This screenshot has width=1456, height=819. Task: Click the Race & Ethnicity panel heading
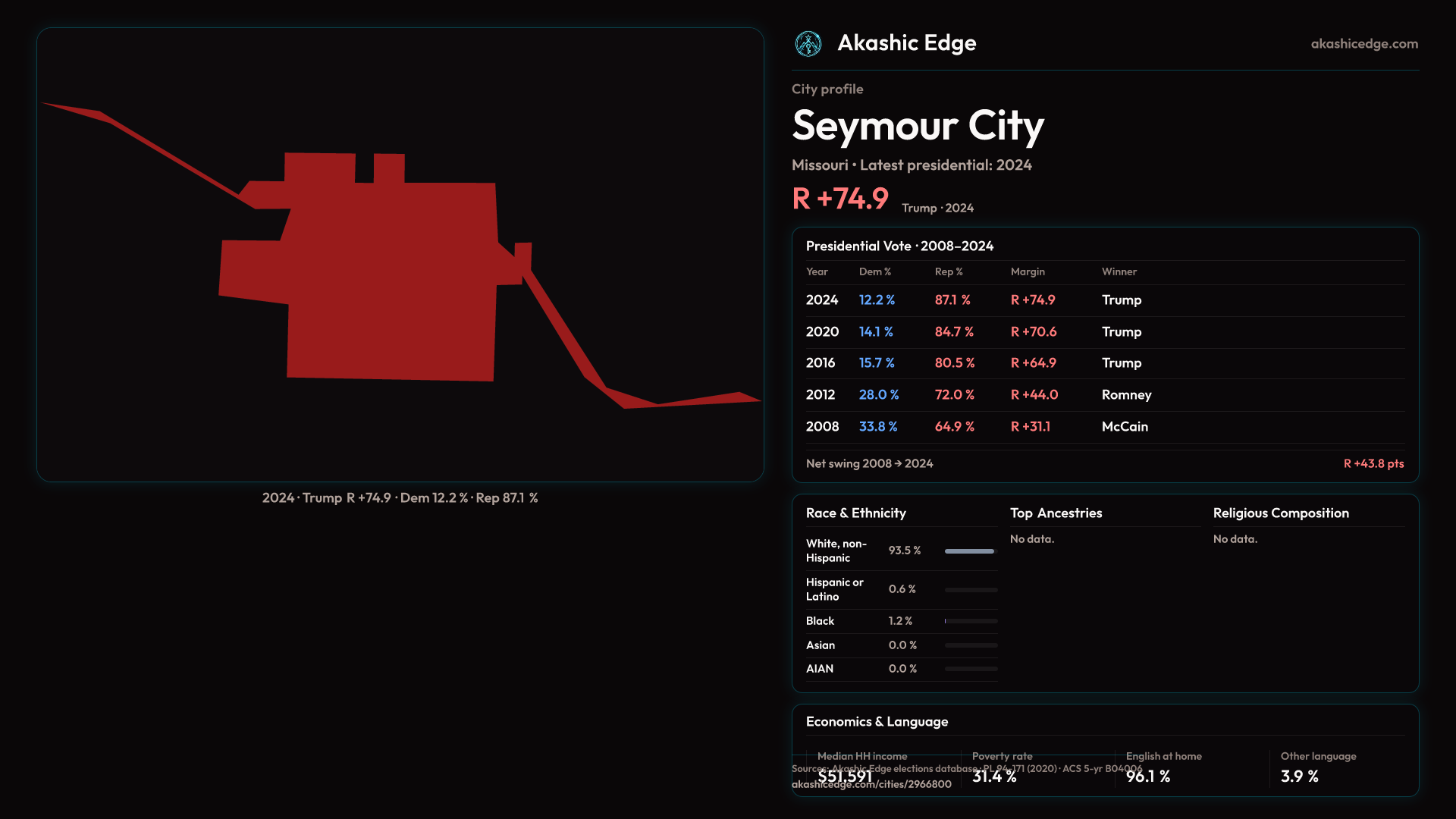[855, 513]
